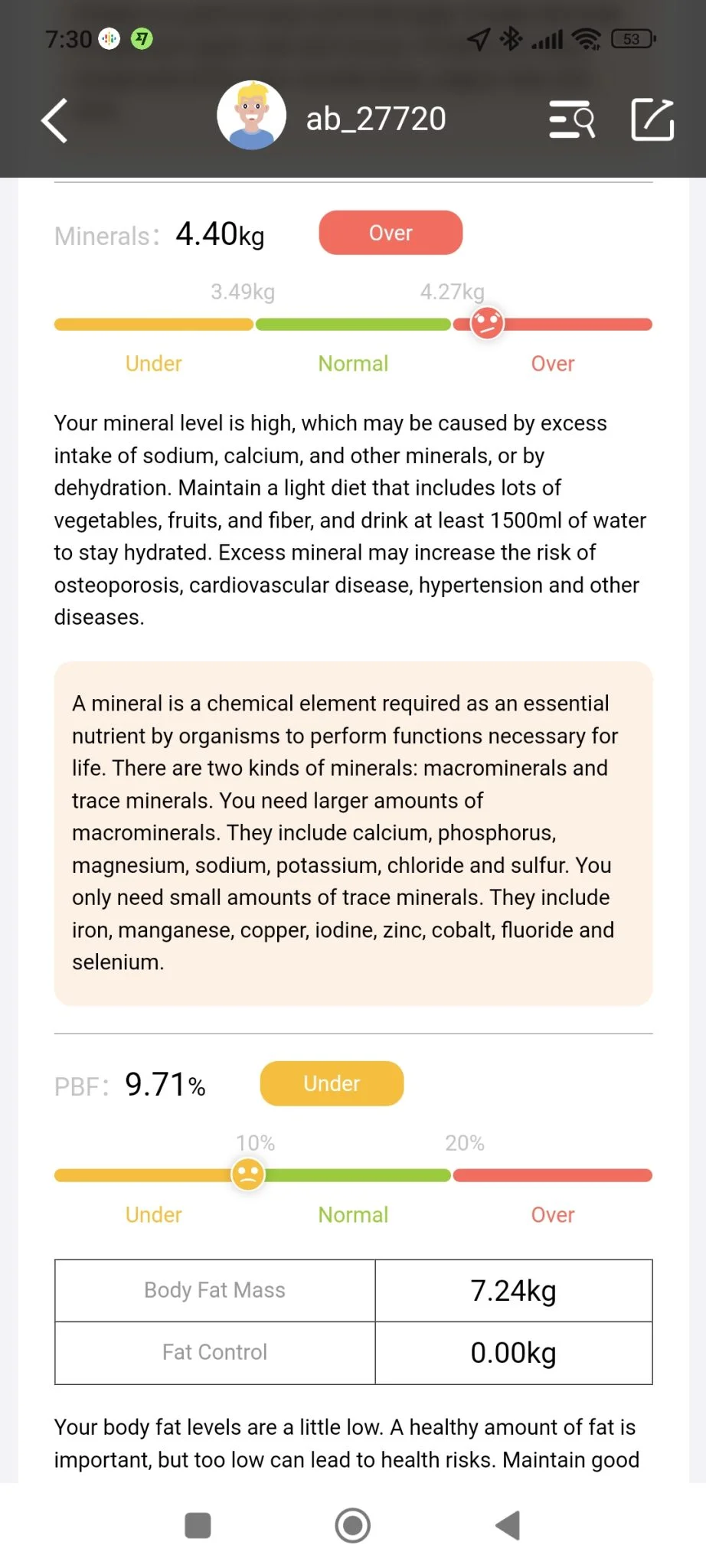Tap the yellow face marker on the PBF scale
This screenshot has height=1568, width=706.
[248, 1174]
